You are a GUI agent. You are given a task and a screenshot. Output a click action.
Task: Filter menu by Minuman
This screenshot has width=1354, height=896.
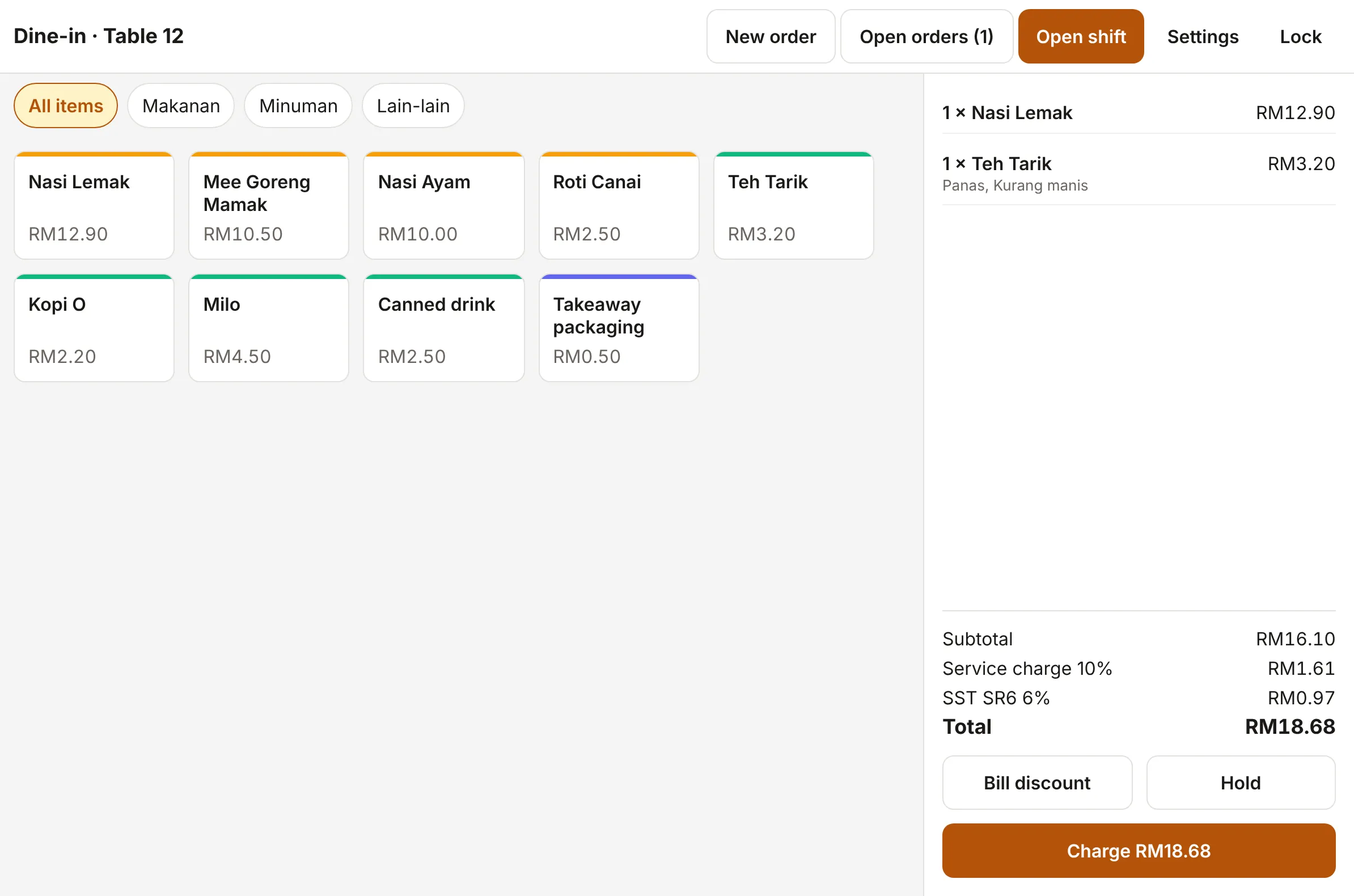tap(298, 105)
